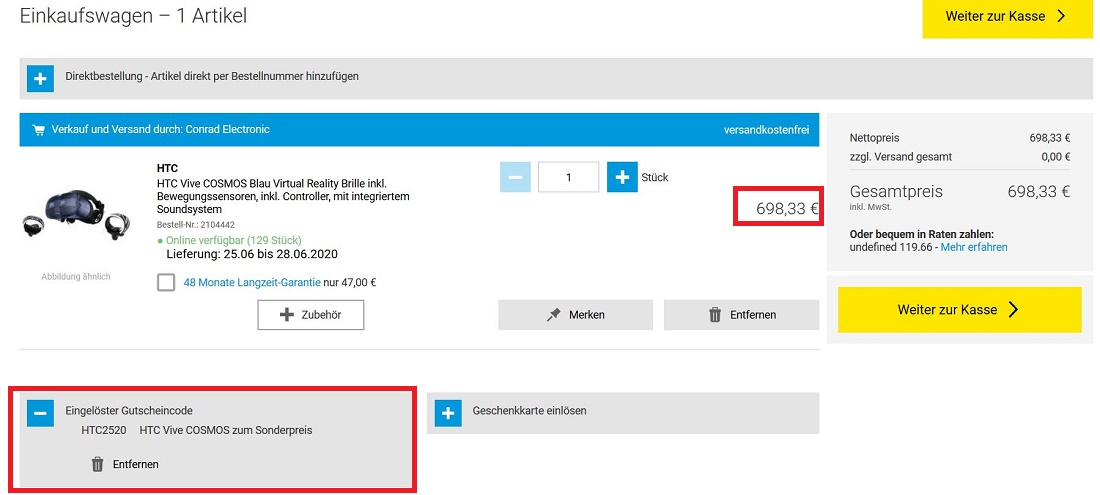Click the Weiter zur Kasse button below Gesamtpreis
The image size is (1100, 495).
pos(959,310)
